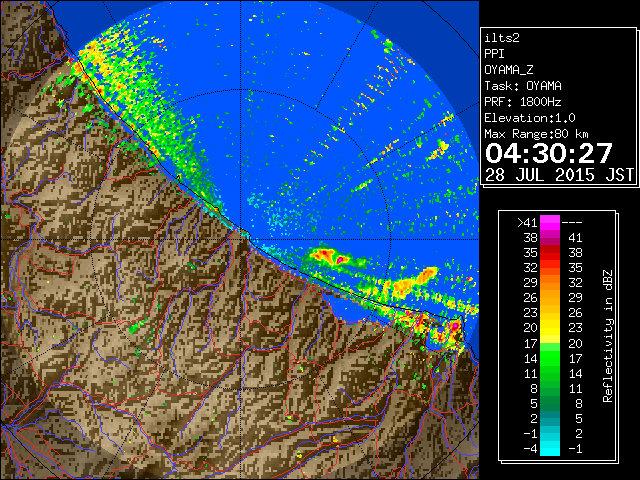Viewport: 640px width, 480px height.
Task: Click the '>41' legend label
Action: point(527,223)
